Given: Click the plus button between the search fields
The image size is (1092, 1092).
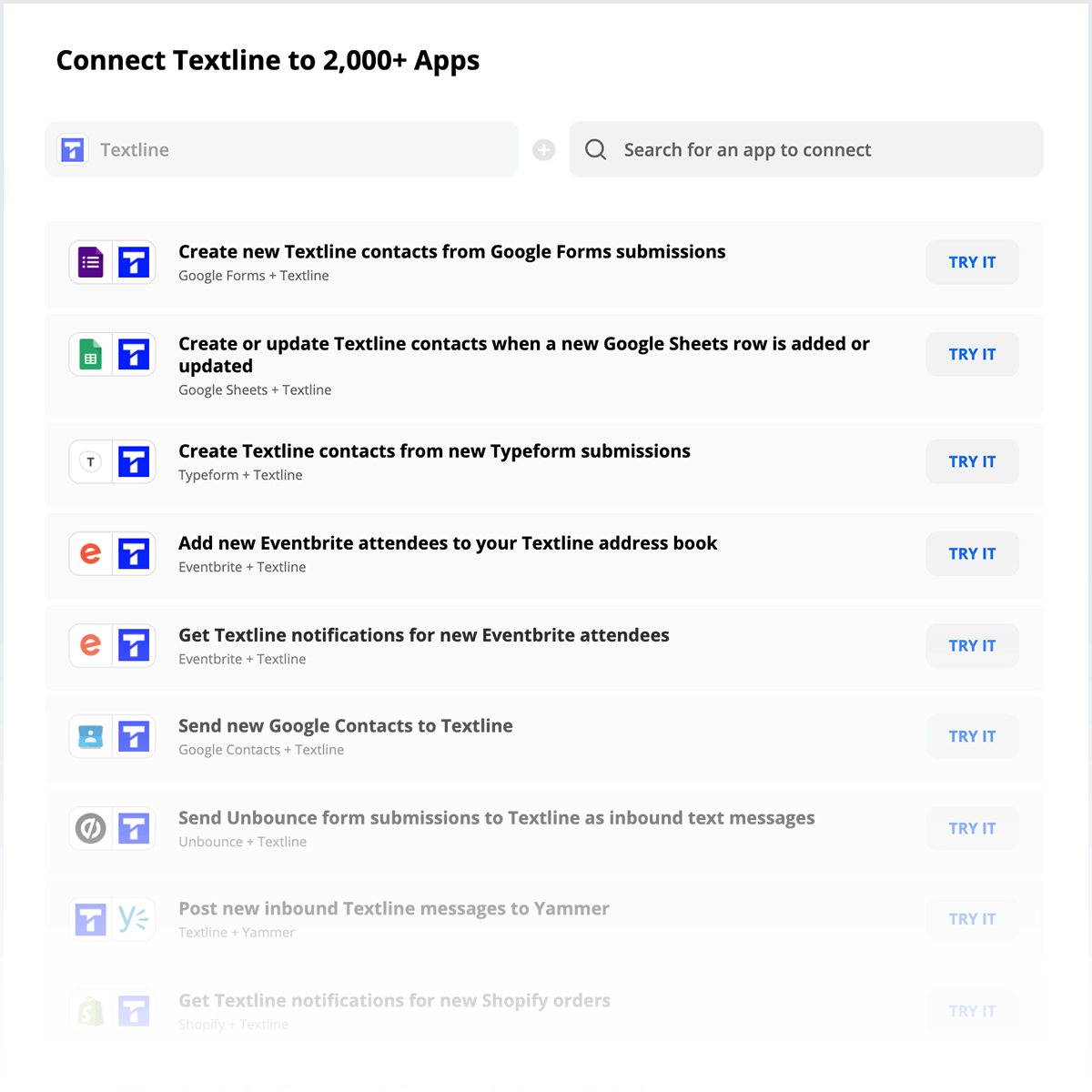Looking at the screenshot, I should pos(543,149).
